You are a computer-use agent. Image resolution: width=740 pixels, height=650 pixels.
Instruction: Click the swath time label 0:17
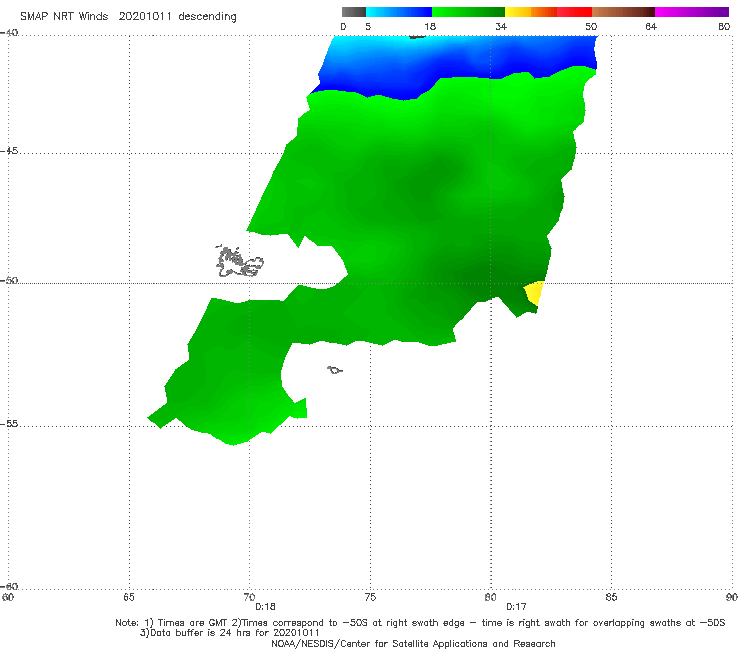(516, 607)
